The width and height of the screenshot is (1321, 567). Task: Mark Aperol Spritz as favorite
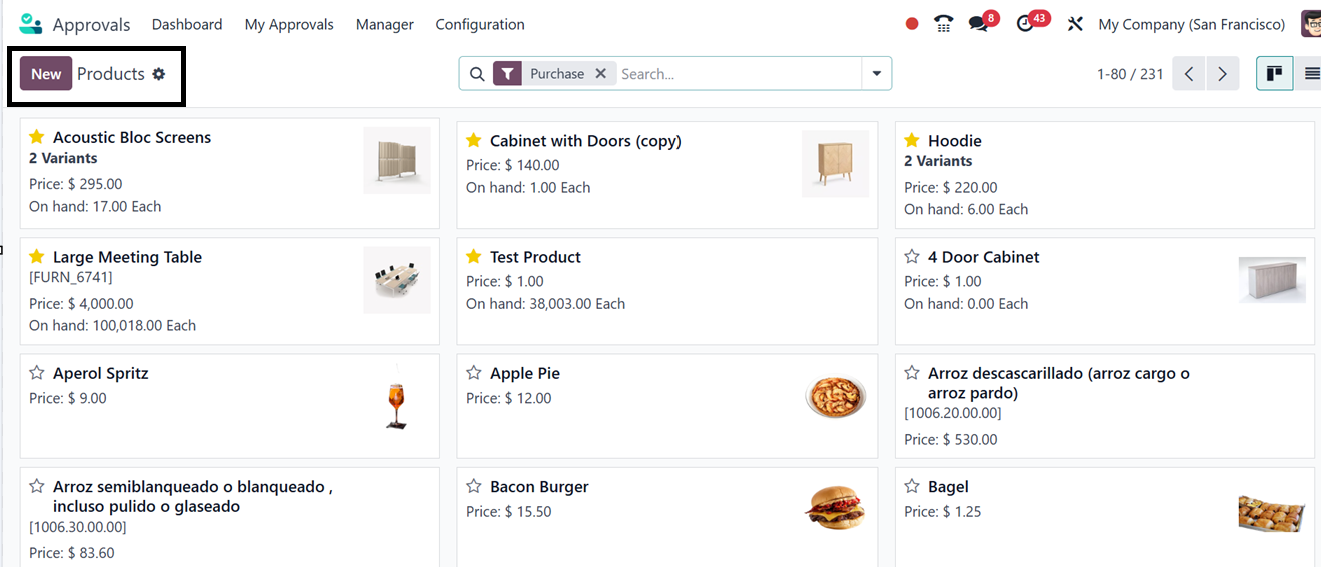(x=37, y=373)
